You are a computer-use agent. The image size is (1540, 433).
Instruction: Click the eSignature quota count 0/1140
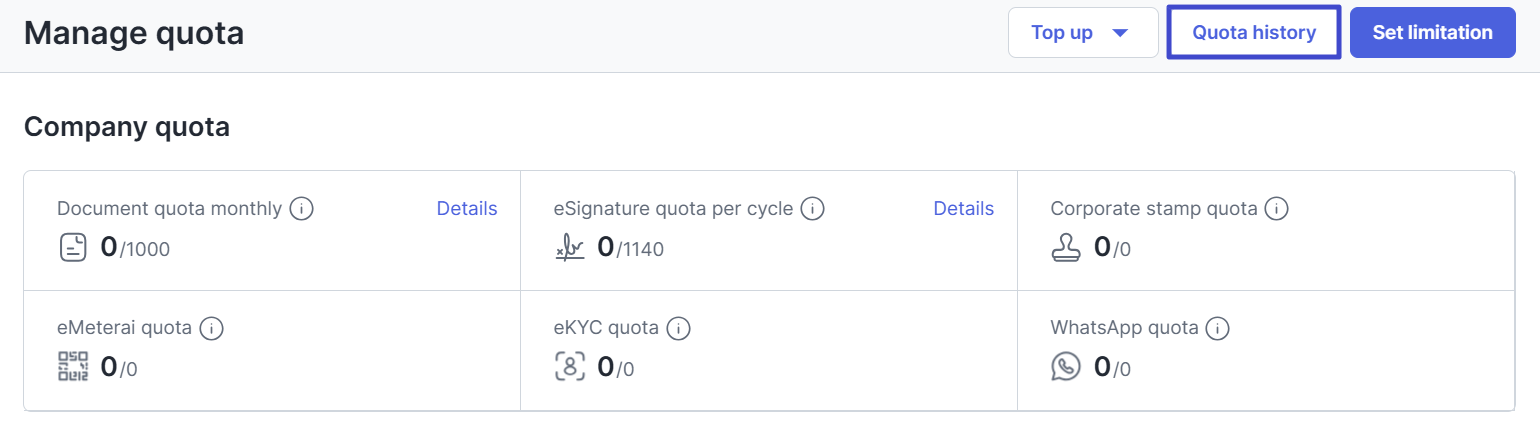(630, 248)
